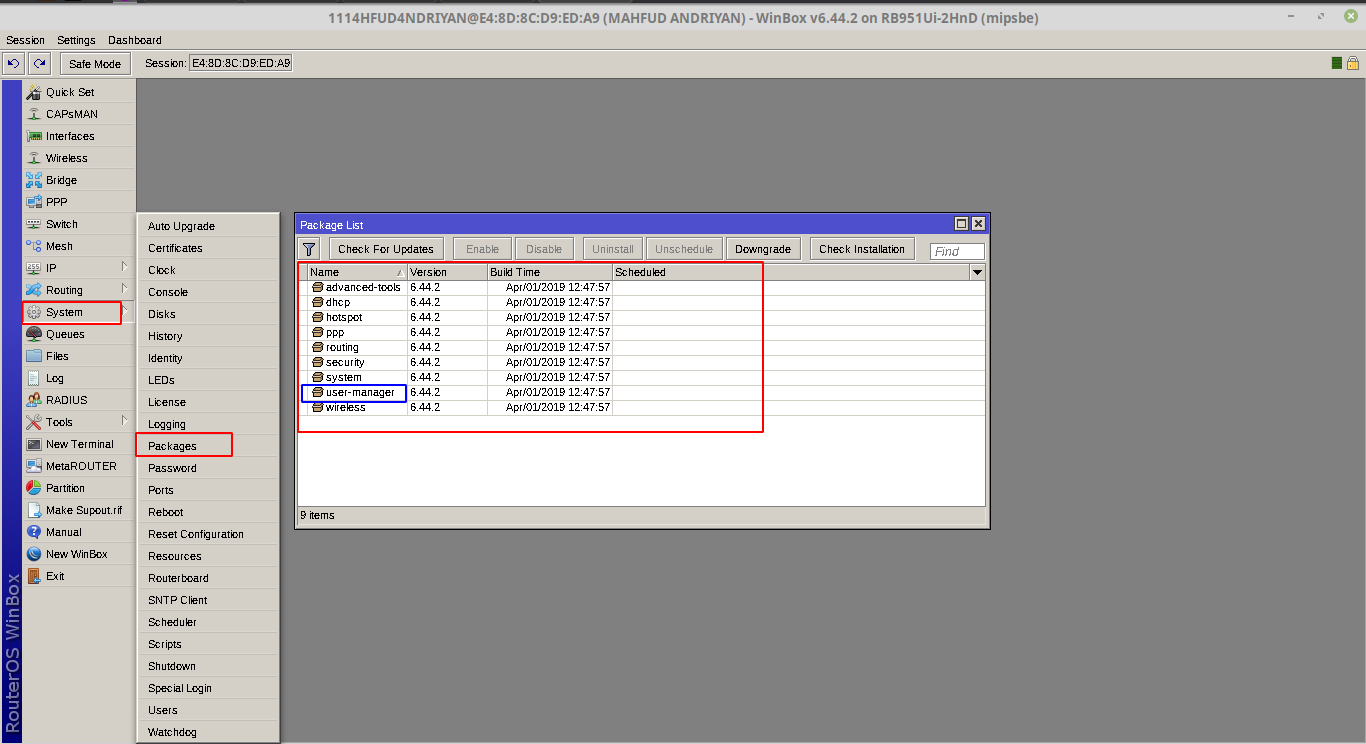Click the Uninstall button
1366x744 pixels.
613,249
